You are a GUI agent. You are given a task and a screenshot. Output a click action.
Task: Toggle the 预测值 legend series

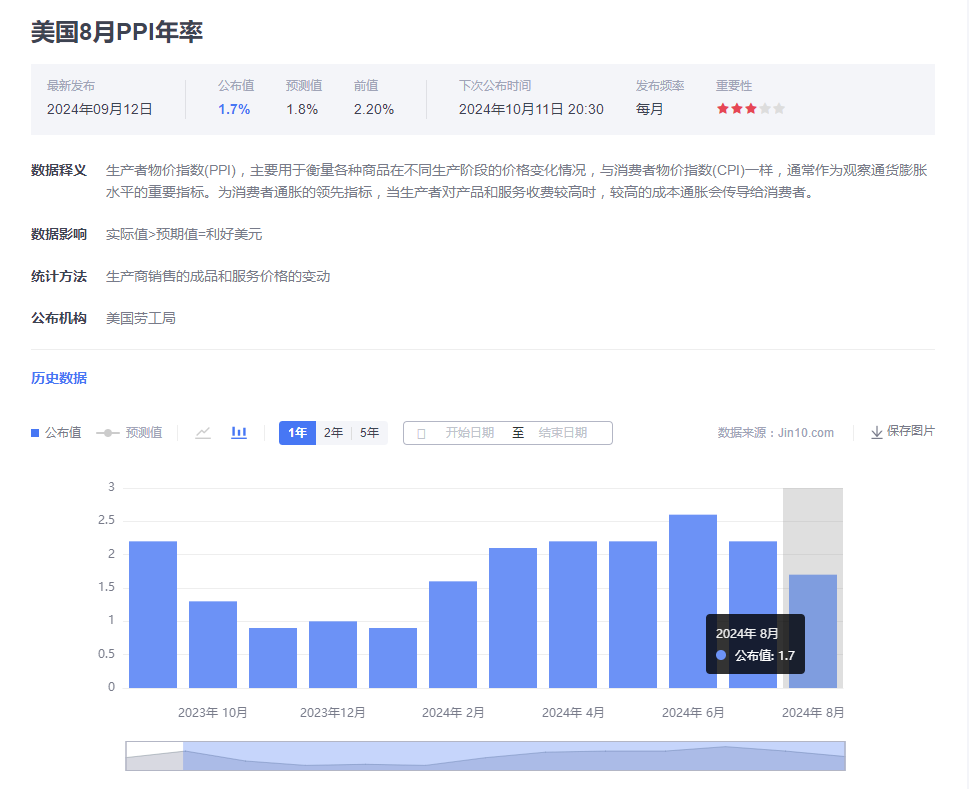click(129, 433)
